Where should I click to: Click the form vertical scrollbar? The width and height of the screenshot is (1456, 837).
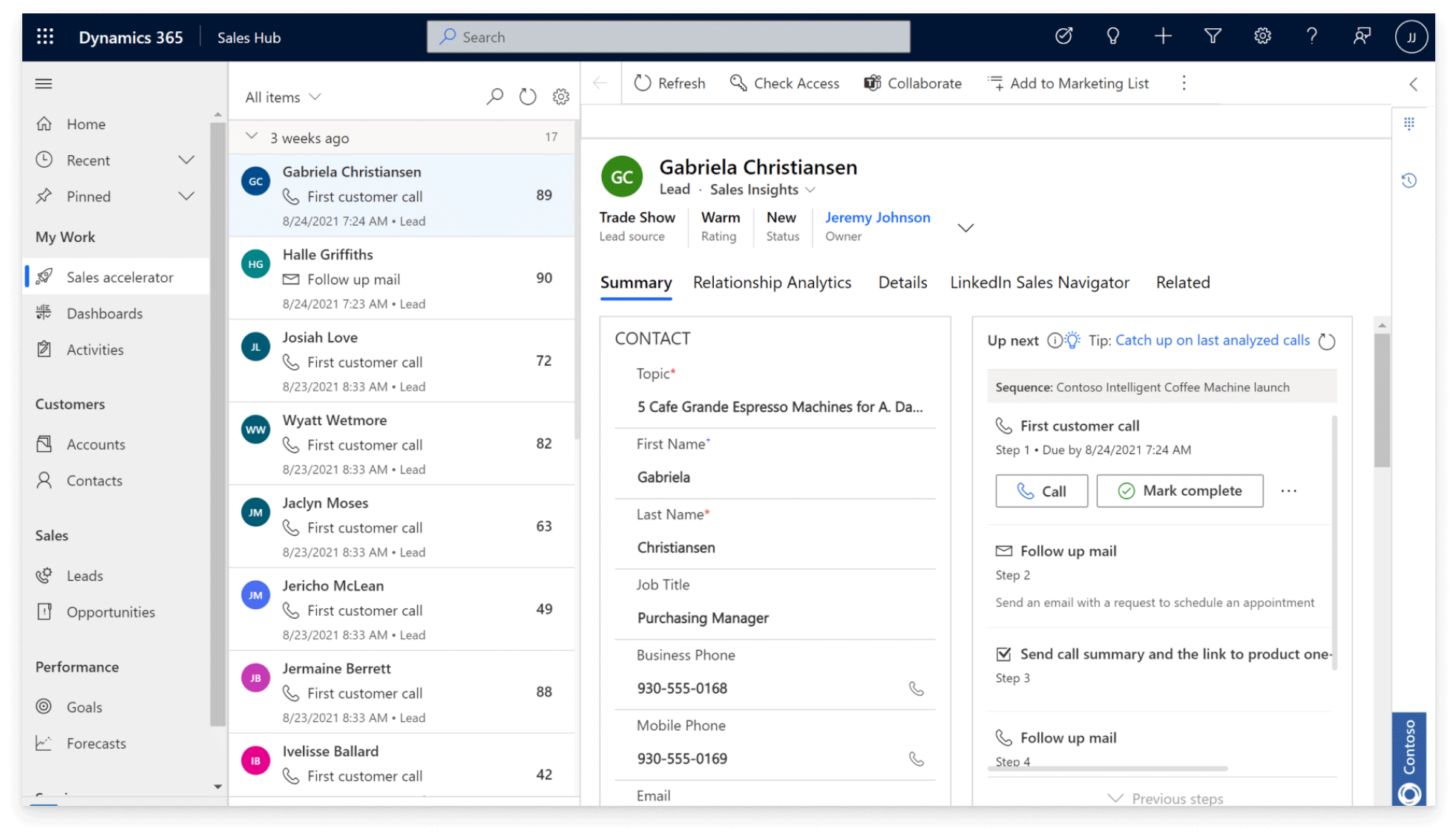tap(1381, 401)
